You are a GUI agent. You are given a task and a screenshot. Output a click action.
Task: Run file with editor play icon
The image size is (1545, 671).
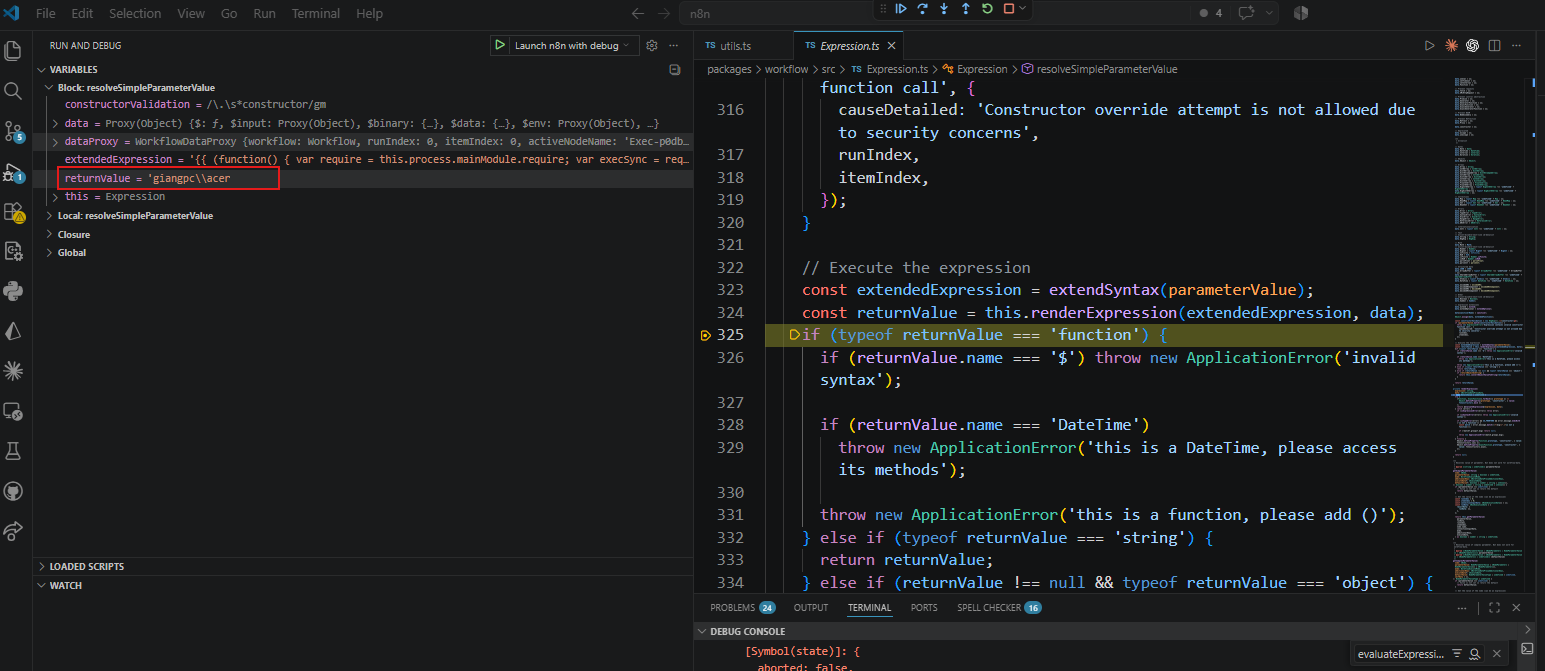tap(1429, 45)
